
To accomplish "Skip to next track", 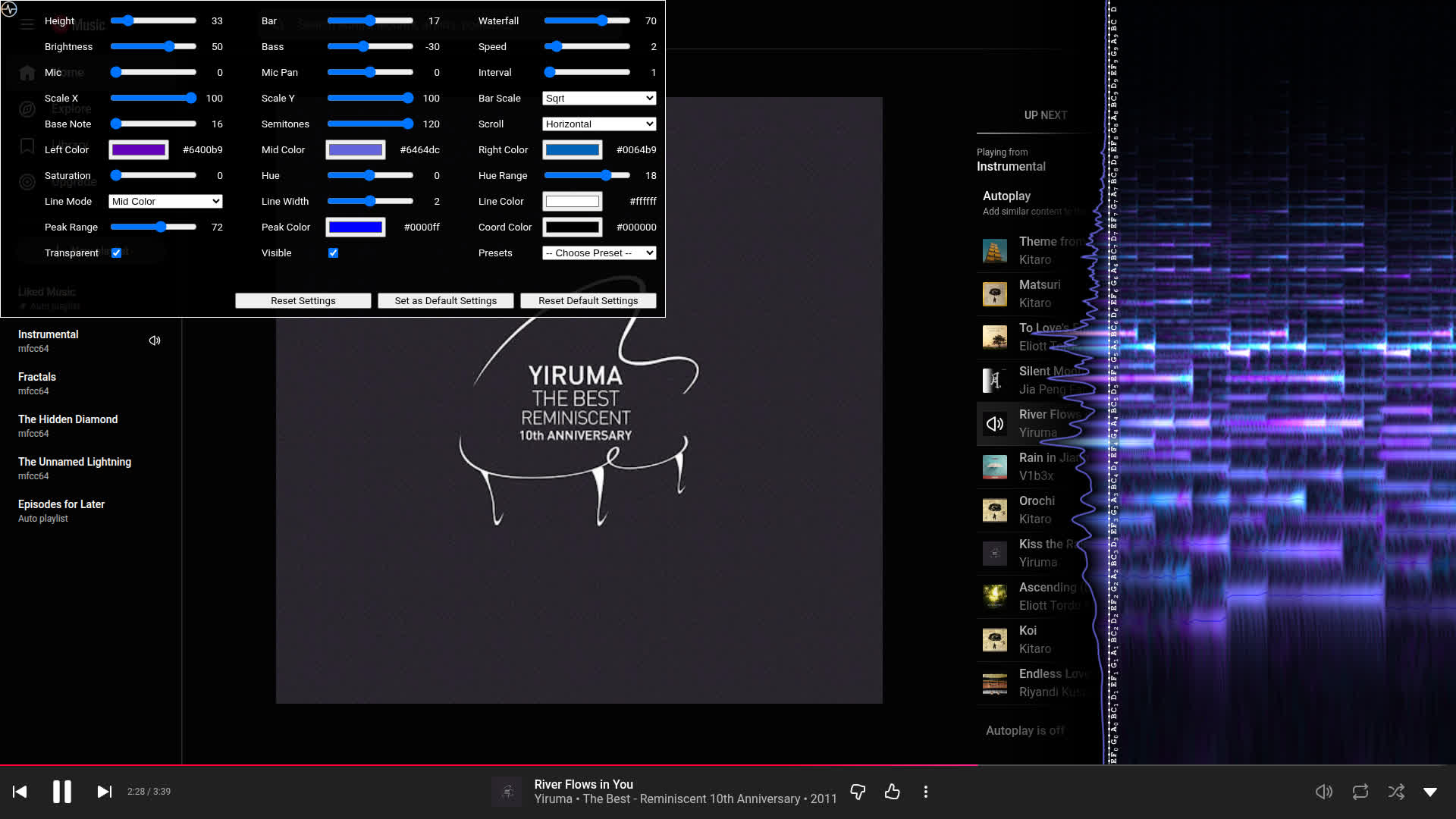I will [104, 792].
